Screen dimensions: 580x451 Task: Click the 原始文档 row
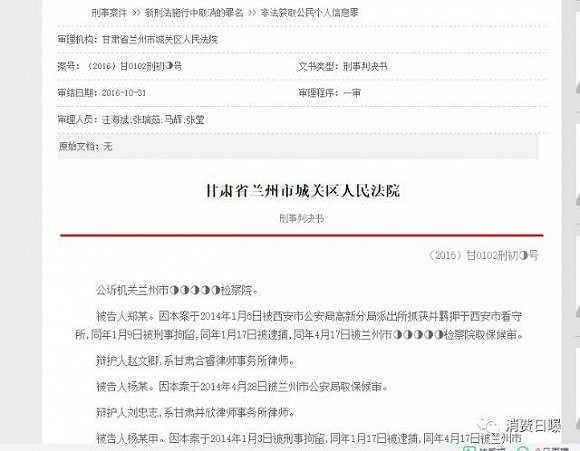tap(298, 147)
